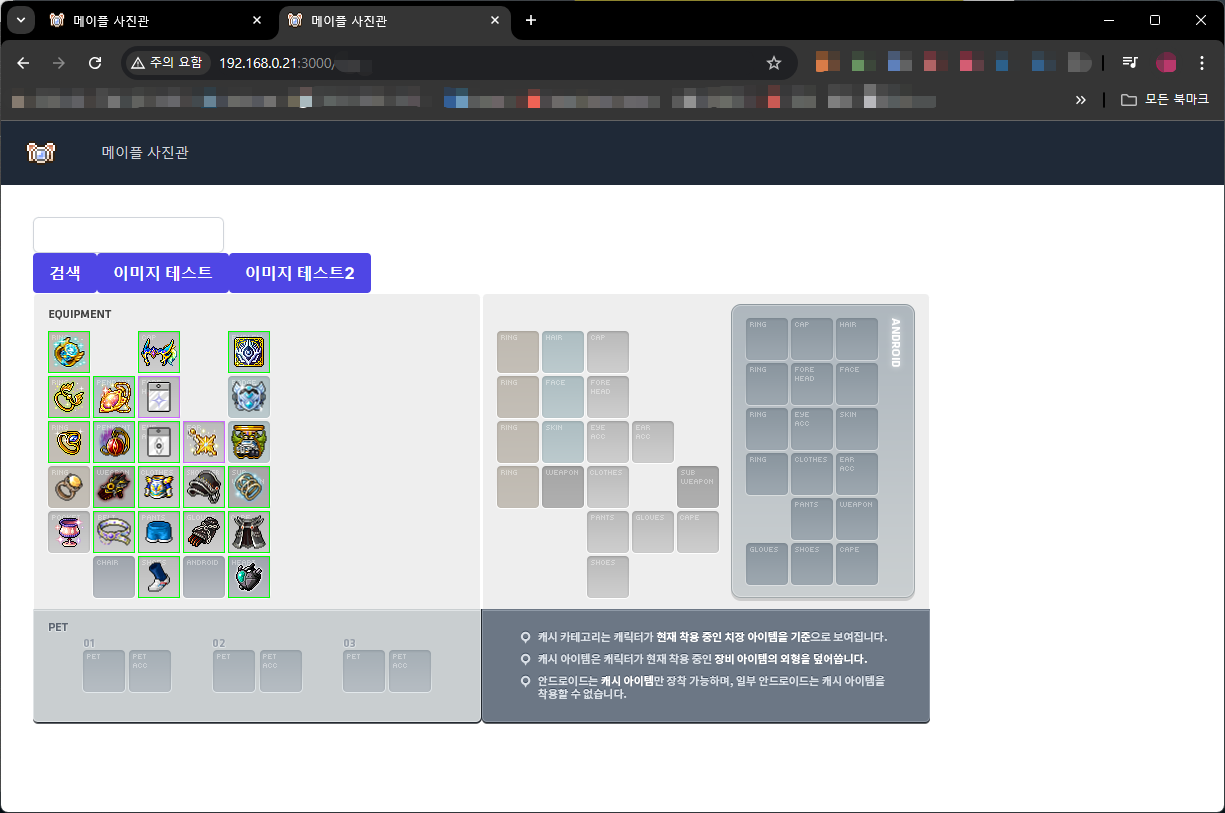
Task: Click the 주의 요함 security warning chip
Action: (x=166, y=63)
